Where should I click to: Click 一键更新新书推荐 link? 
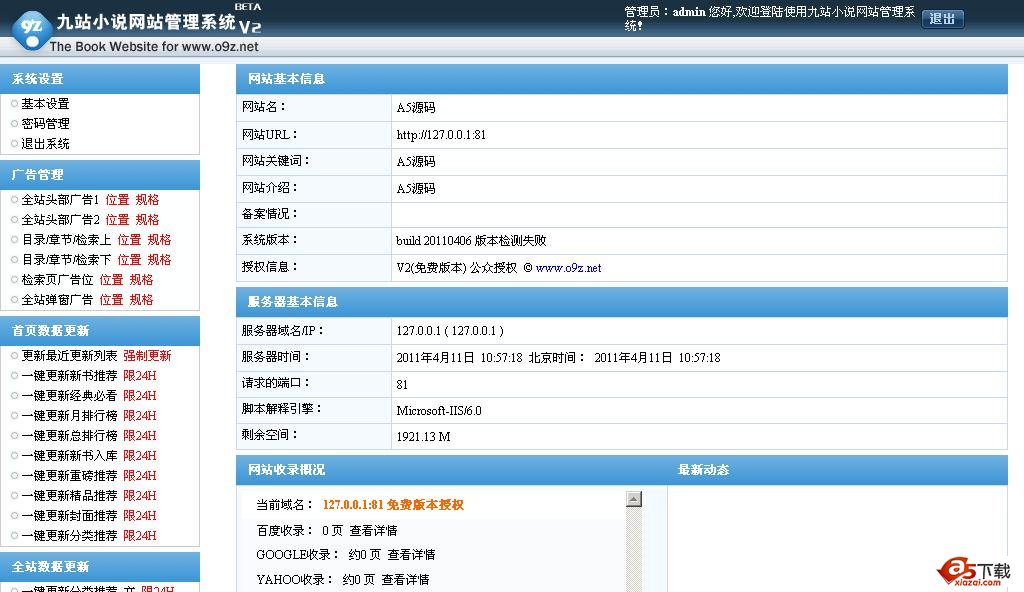tap(69, 376)
